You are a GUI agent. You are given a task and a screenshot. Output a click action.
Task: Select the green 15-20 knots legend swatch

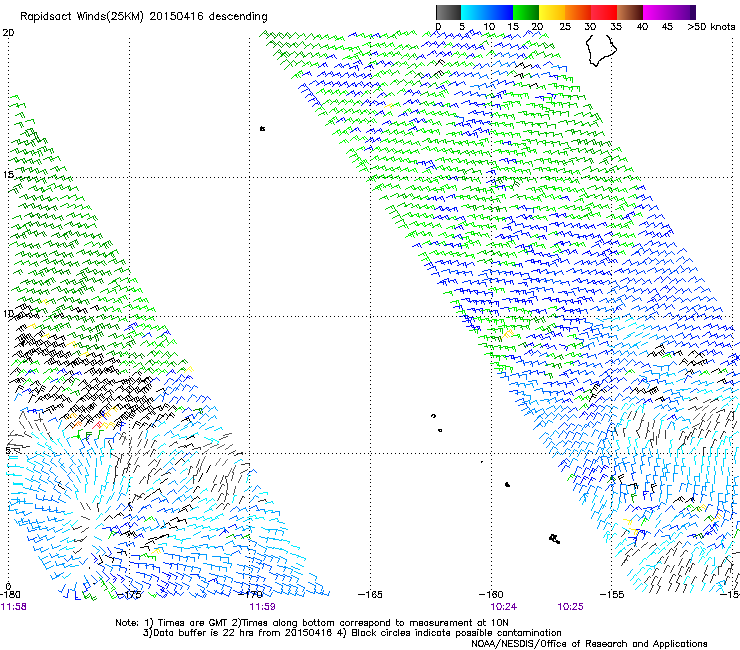click(526, 12)
